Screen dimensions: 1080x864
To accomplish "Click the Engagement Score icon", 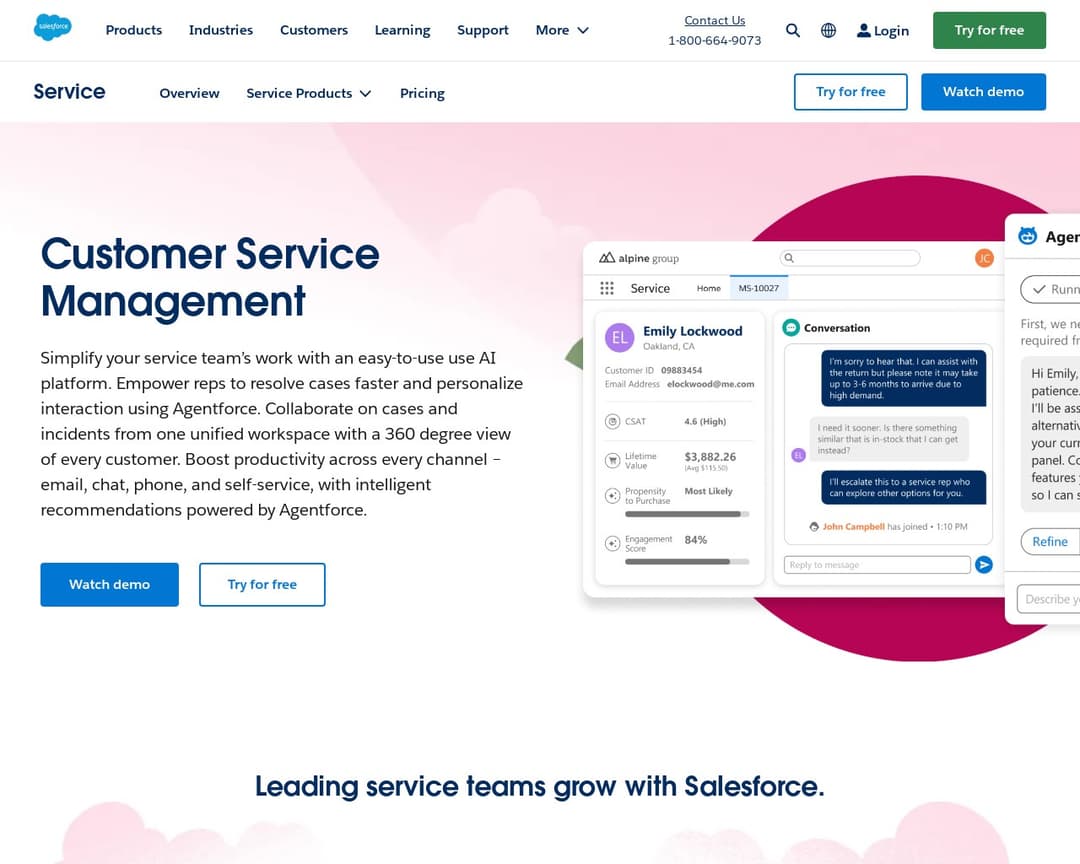I will pos(612,544).
